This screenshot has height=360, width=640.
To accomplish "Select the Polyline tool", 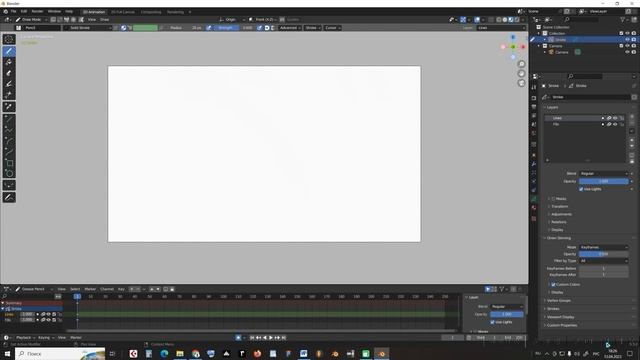I will tap(9, 130).
